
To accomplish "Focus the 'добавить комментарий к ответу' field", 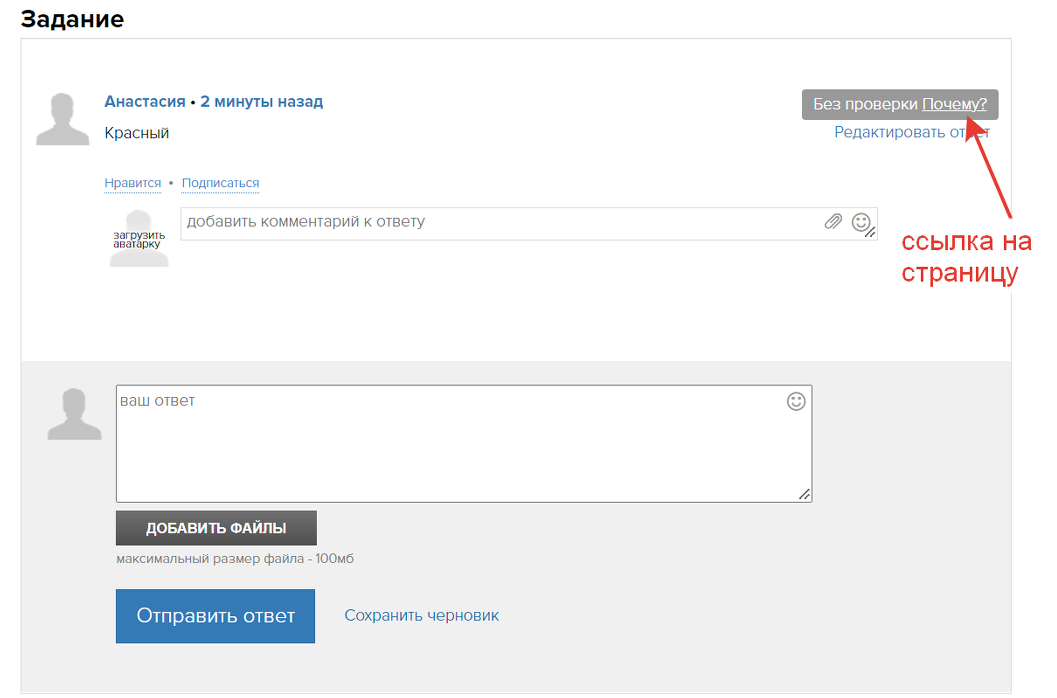I will coord(500,222).
